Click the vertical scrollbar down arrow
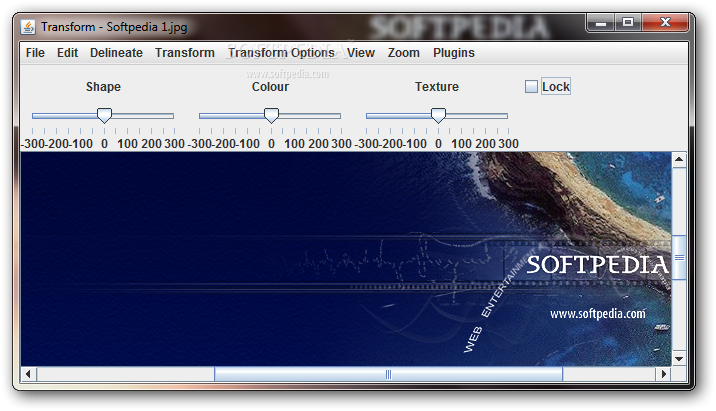 pyautogui.click(x=679, y=358)
